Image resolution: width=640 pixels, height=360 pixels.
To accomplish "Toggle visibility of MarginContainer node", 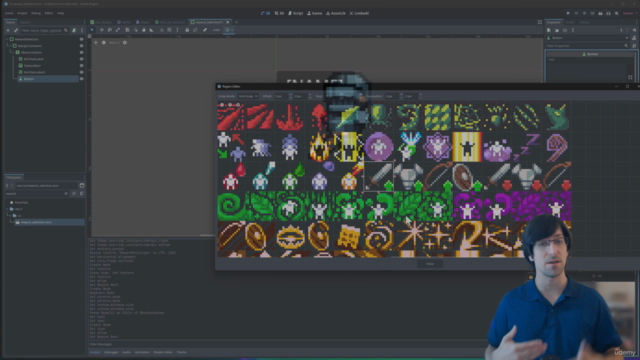I will point(82,46).
